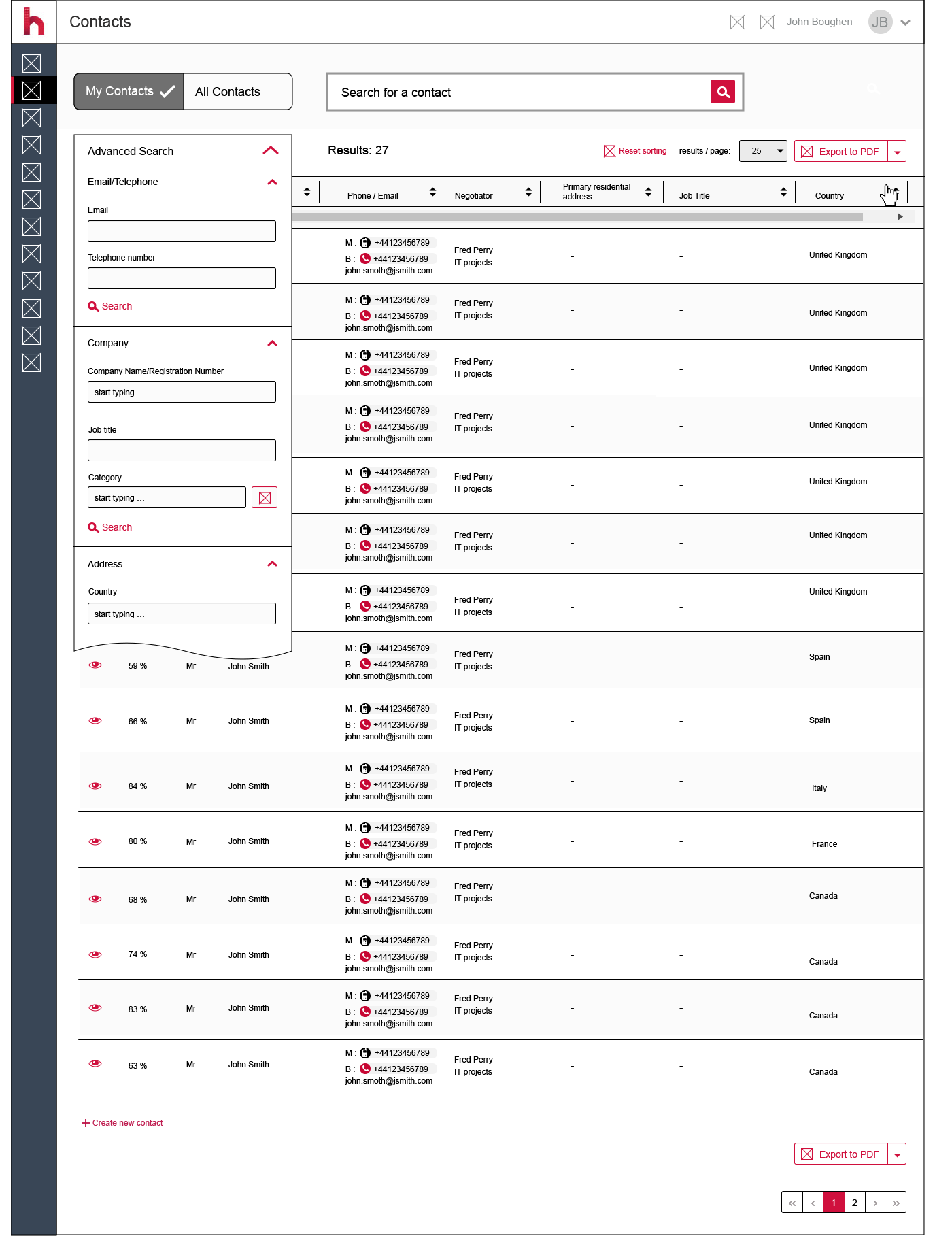
Task: Focus the Telephone number input field
Action: click(x=182, y=278)
